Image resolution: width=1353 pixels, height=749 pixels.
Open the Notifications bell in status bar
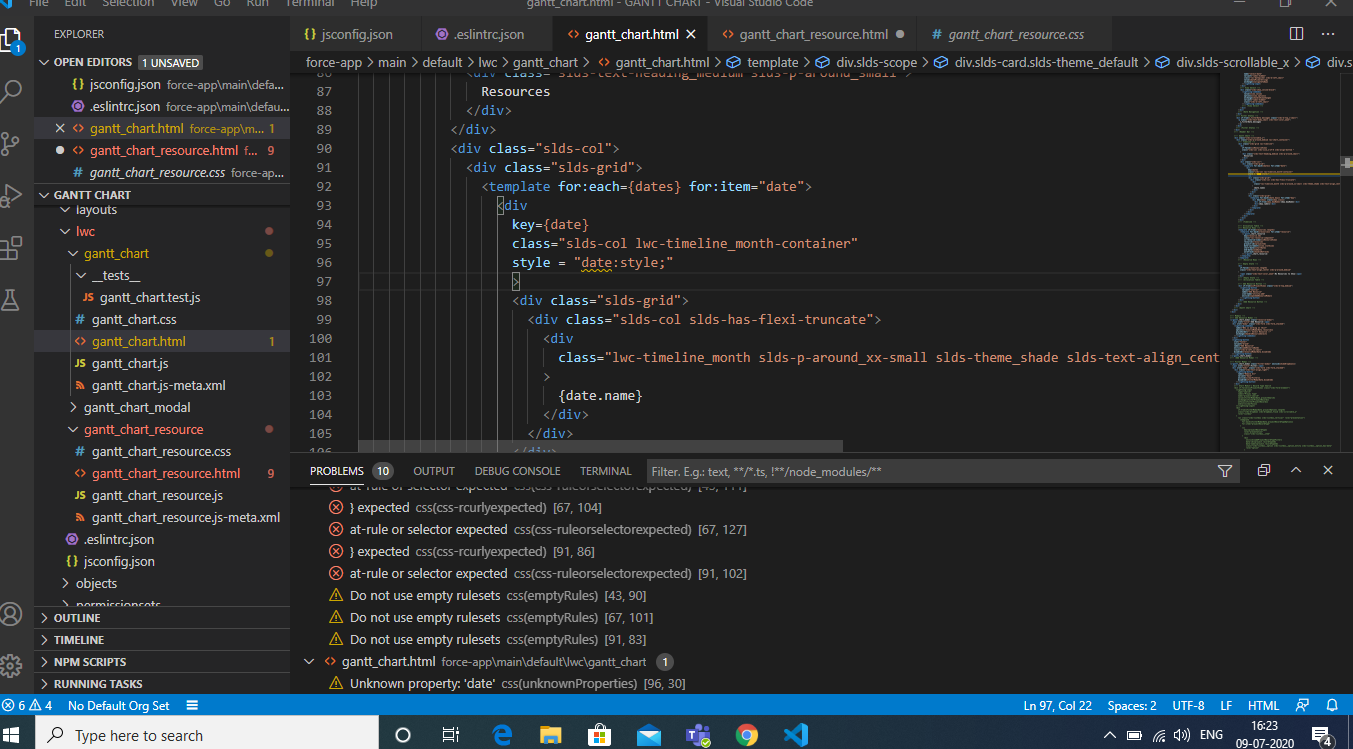click(x=1331, y=705)
